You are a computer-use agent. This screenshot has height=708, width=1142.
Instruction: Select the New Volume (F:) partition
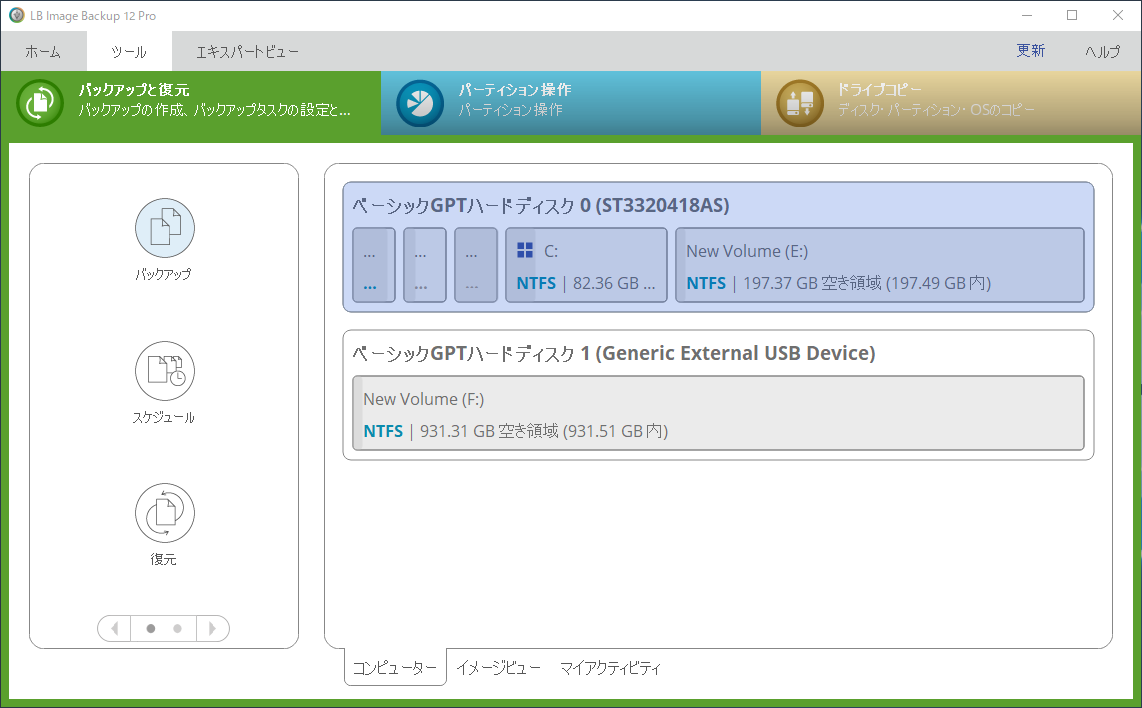click(718, 414)
